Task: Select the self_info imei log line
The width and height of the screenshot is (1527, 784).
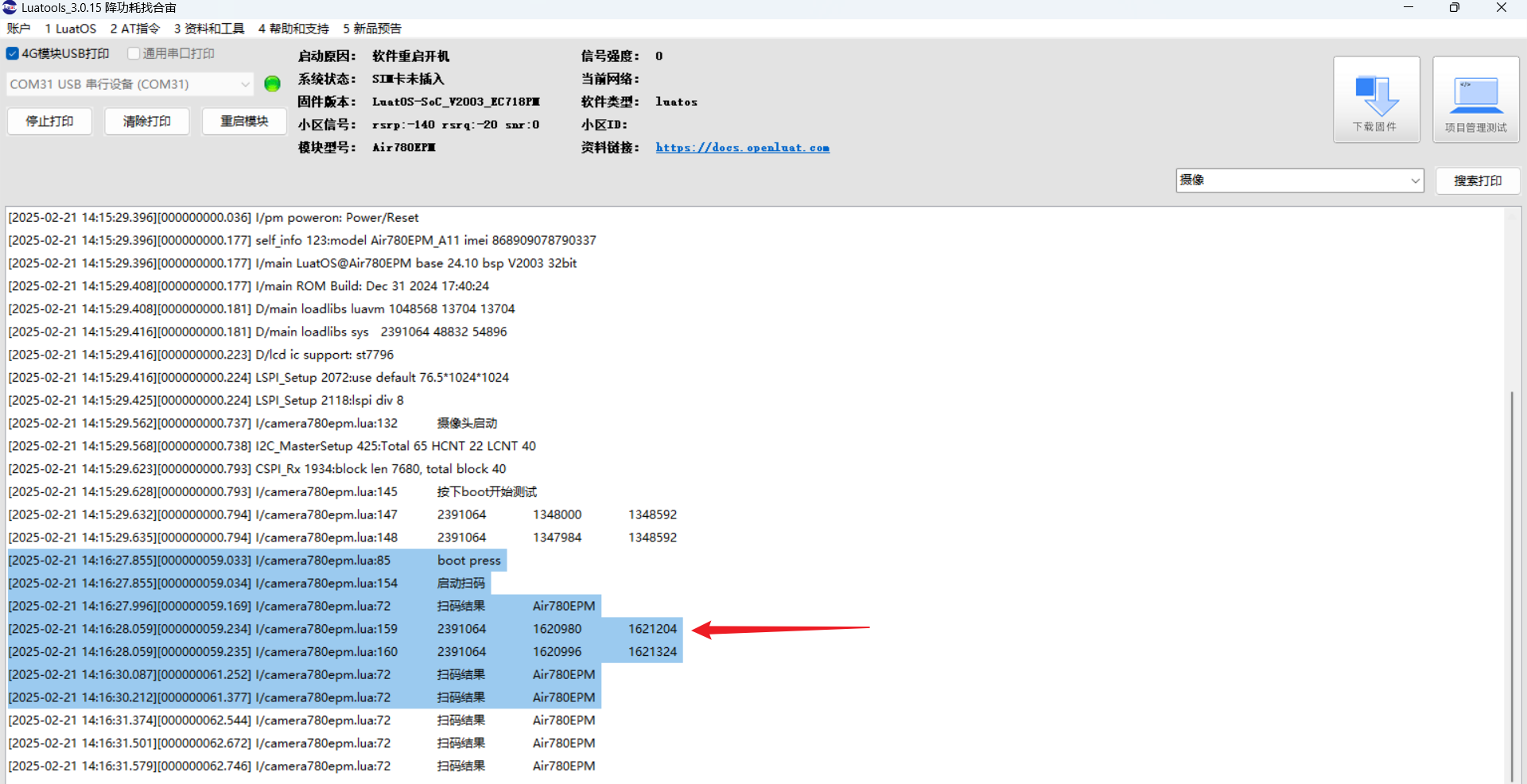Action: [302, 240]
